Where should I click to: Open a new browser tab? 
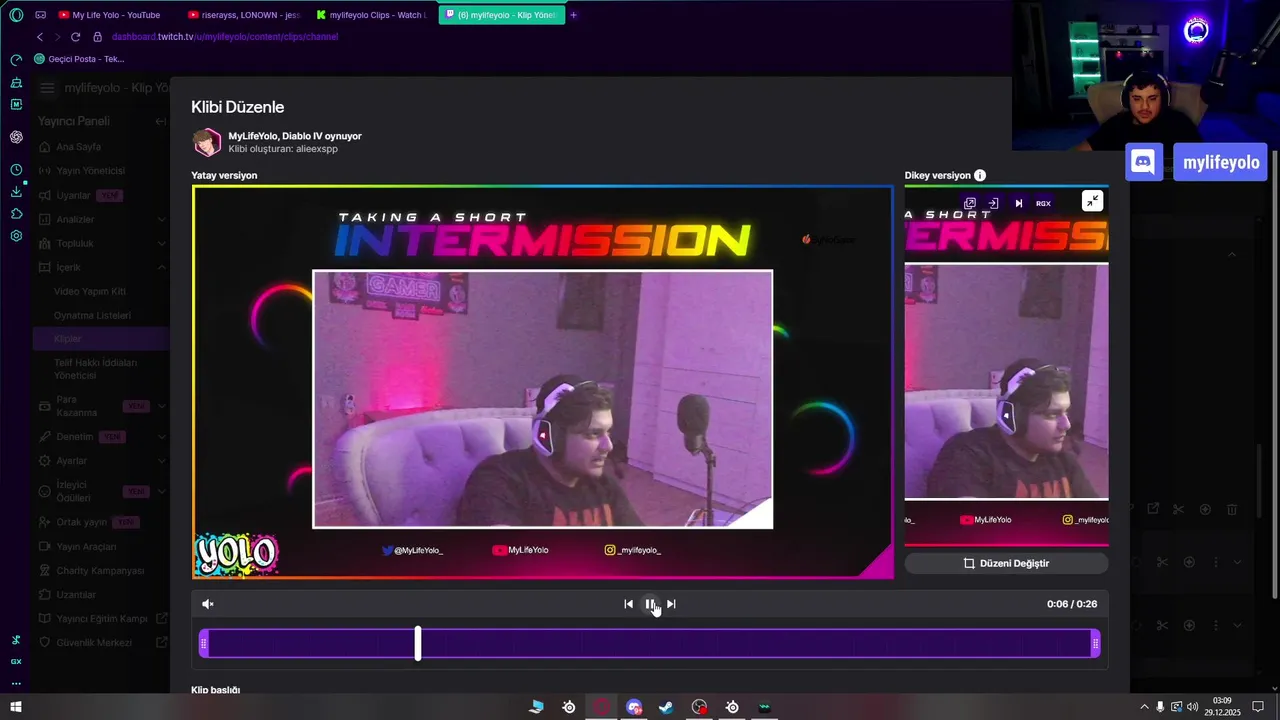pyautogui.click(x=573, y=15)
